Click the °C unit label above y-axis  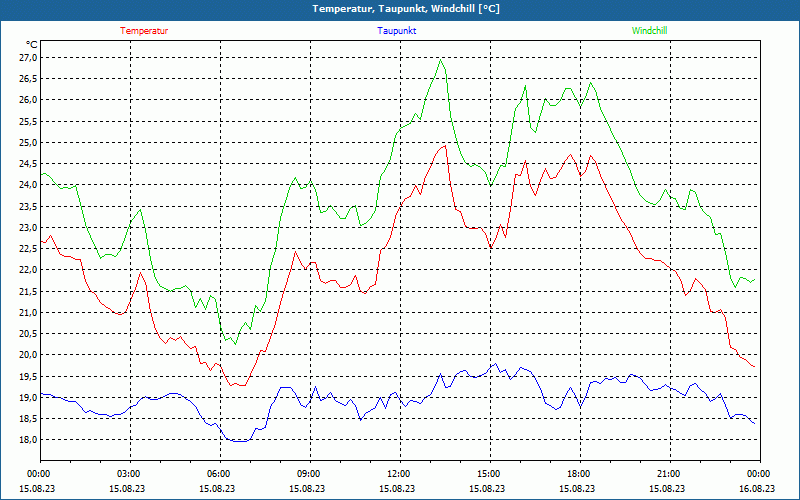32,45
